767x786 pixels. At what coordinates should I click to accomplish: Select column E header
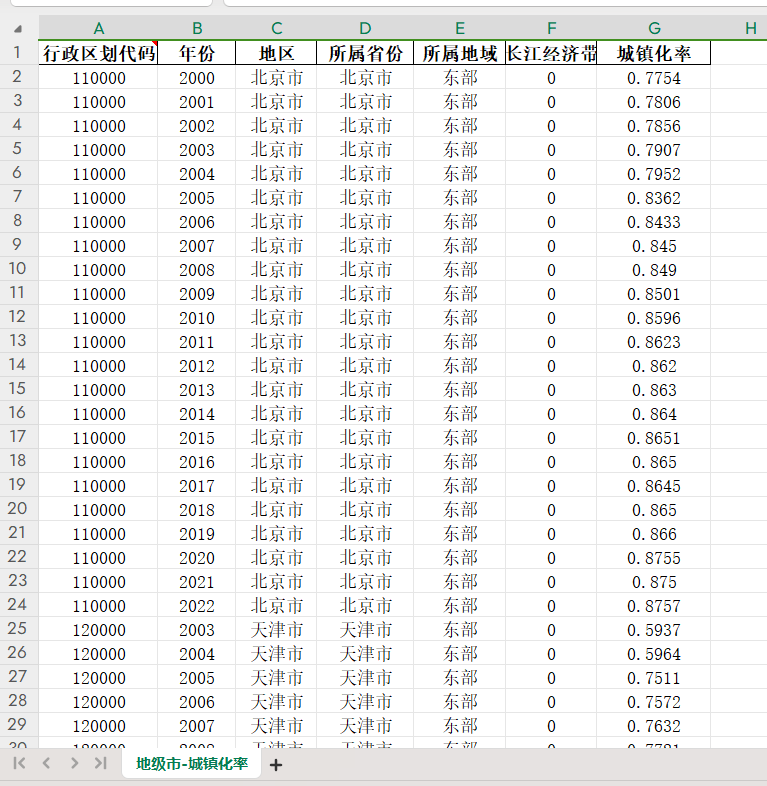click(x=459, y=28)
